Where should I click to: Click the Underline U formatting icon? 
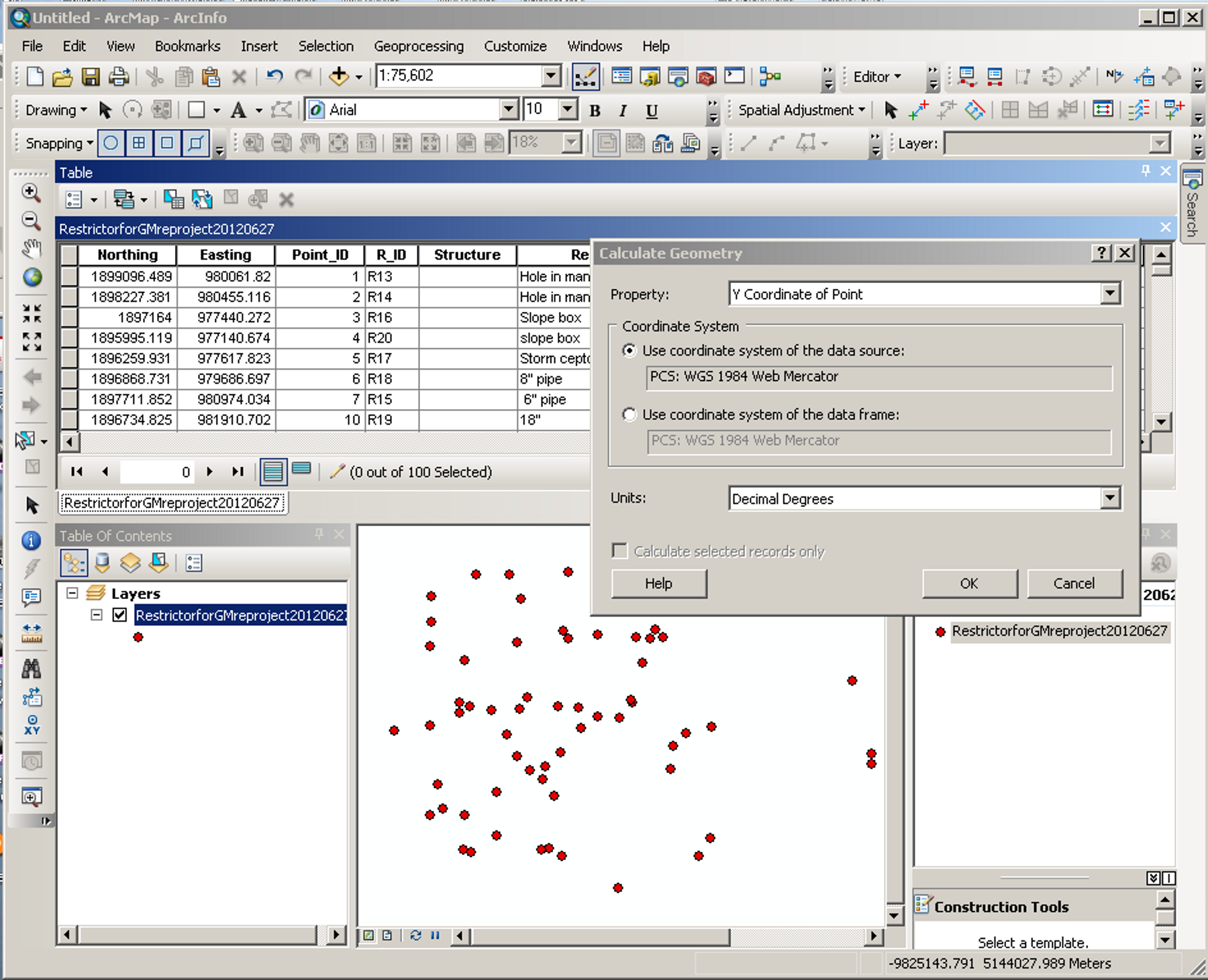pos(651,111)
